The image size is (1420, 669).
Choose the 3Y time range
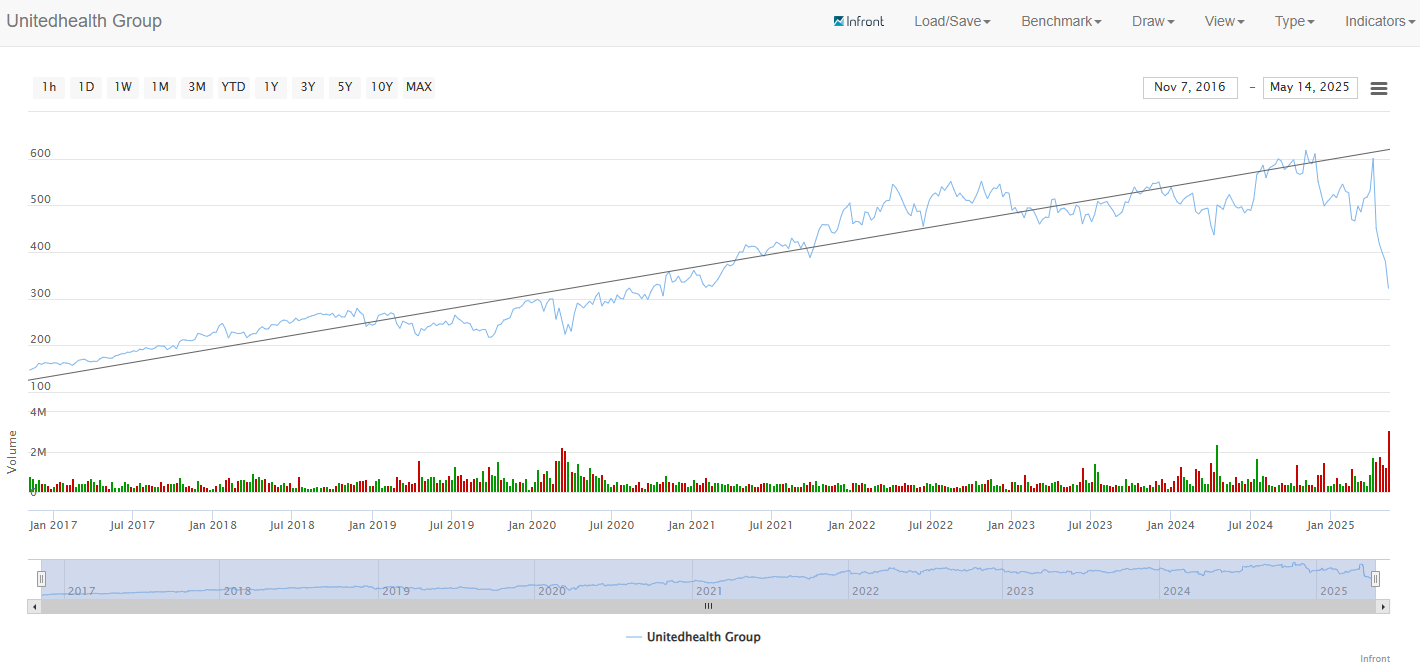pos(308,87)
